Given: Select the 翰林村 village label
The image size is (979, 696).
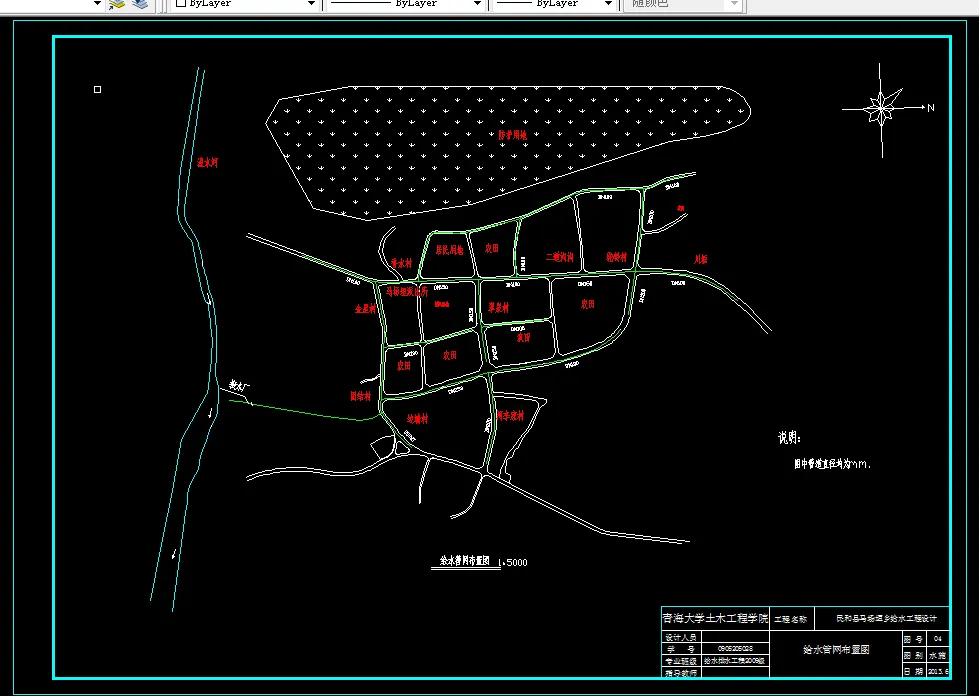Looking at the screenshot, I should pos(616,257).
